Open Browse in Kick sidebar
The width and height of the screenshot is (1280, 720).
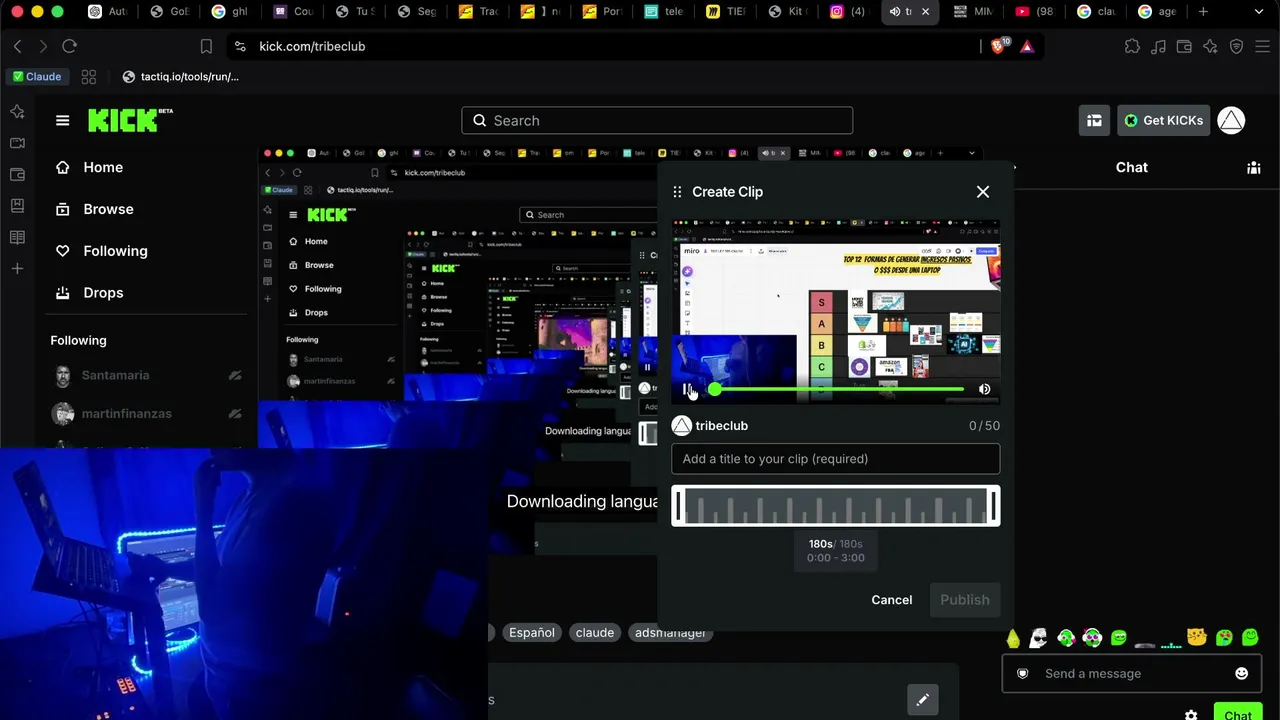click(94, 209)
